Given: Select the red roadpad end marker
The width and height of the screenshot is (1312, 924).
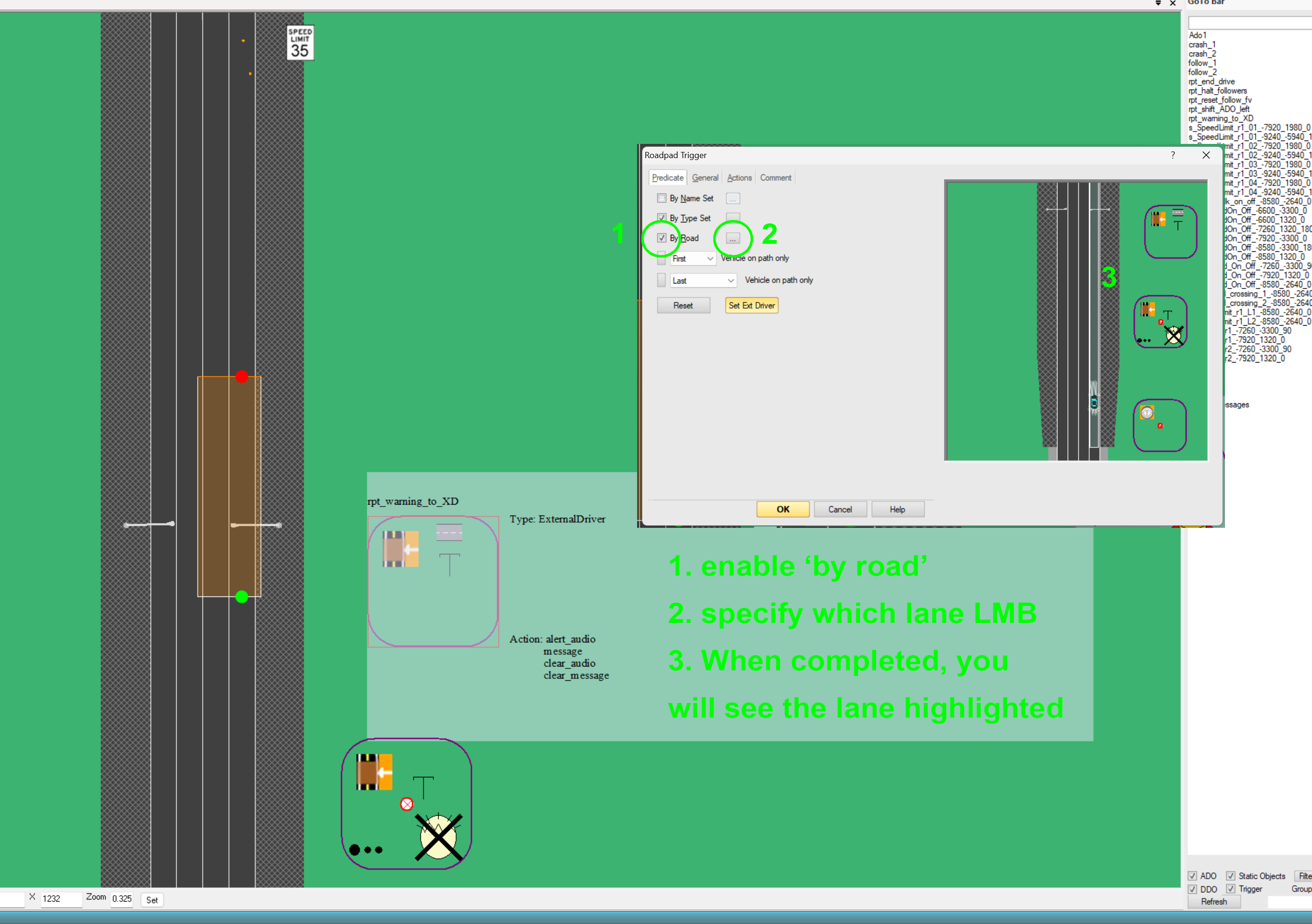Looking at the screenshot, I should [x=242, y=377].
